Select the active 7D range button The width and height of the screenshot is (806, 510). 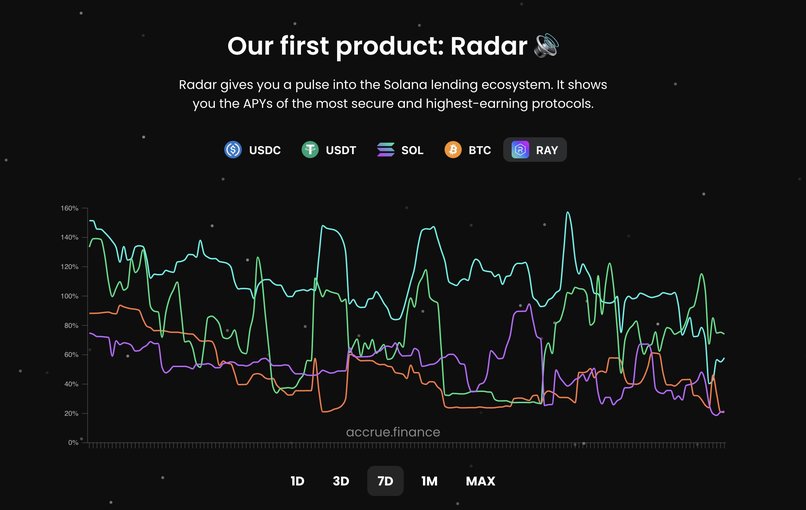pyautogui.click(x=386, y=481)
